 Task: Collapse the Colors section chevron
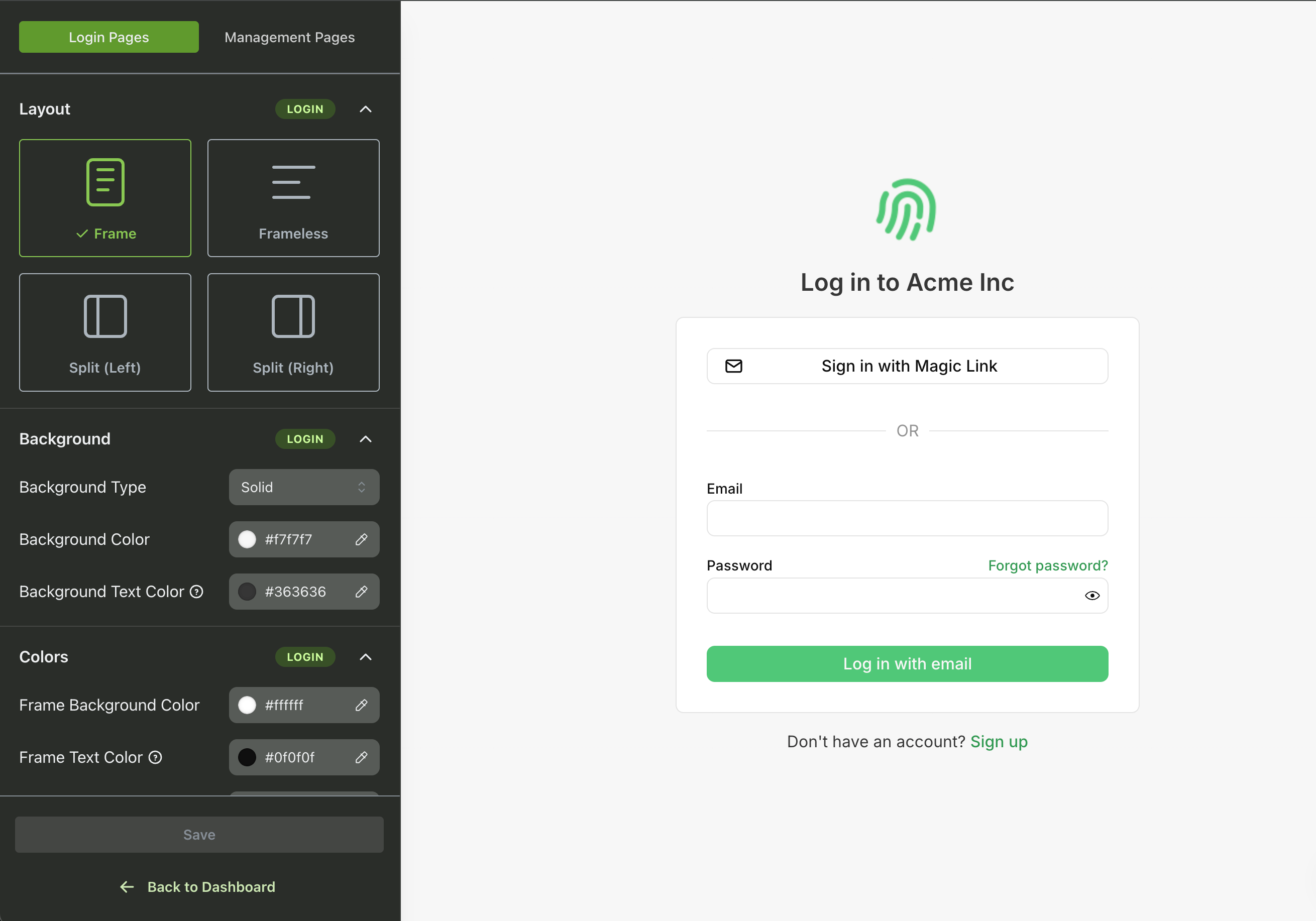(366, 657)
